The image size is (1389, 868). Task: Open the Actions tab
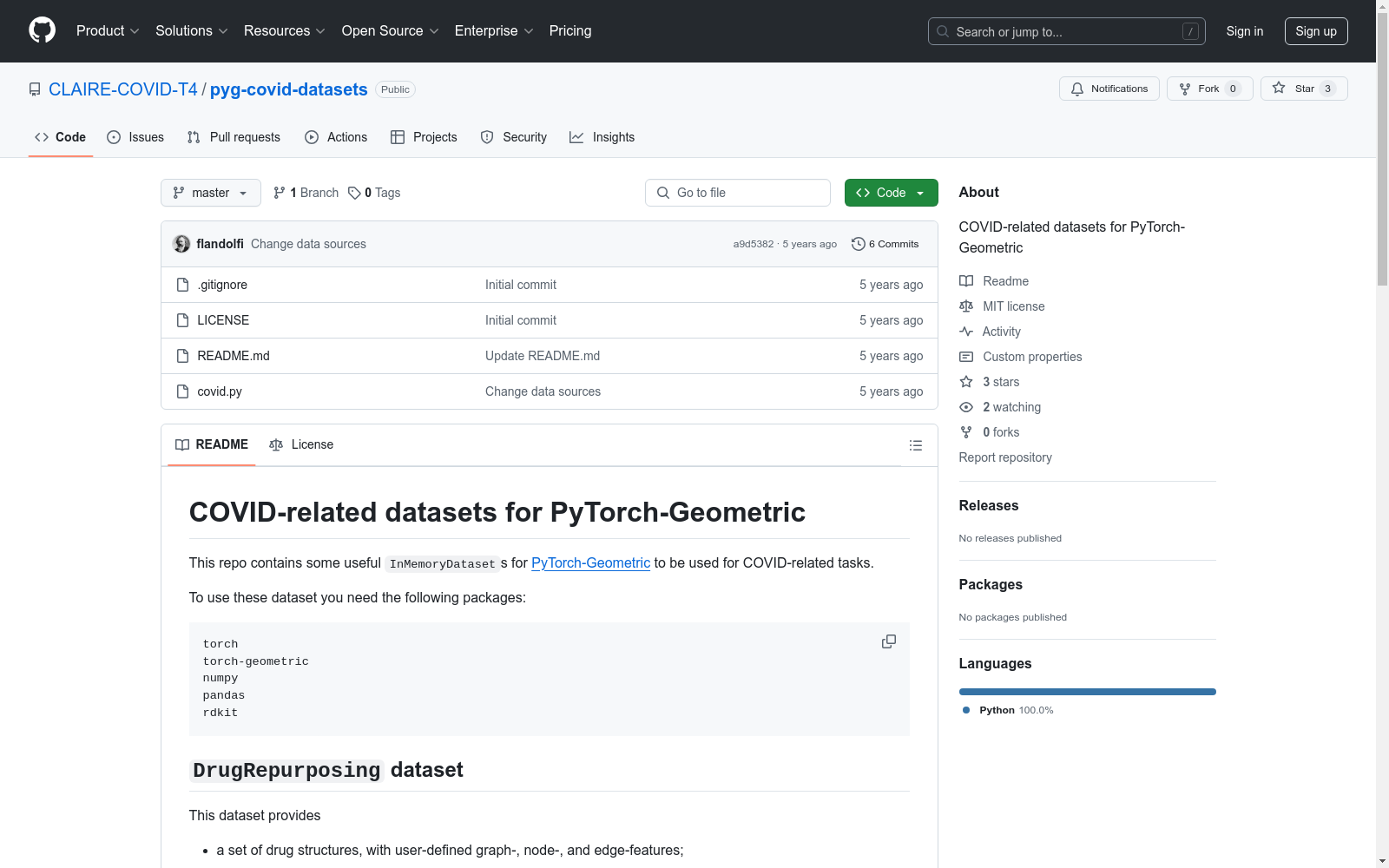coord(336,137)
